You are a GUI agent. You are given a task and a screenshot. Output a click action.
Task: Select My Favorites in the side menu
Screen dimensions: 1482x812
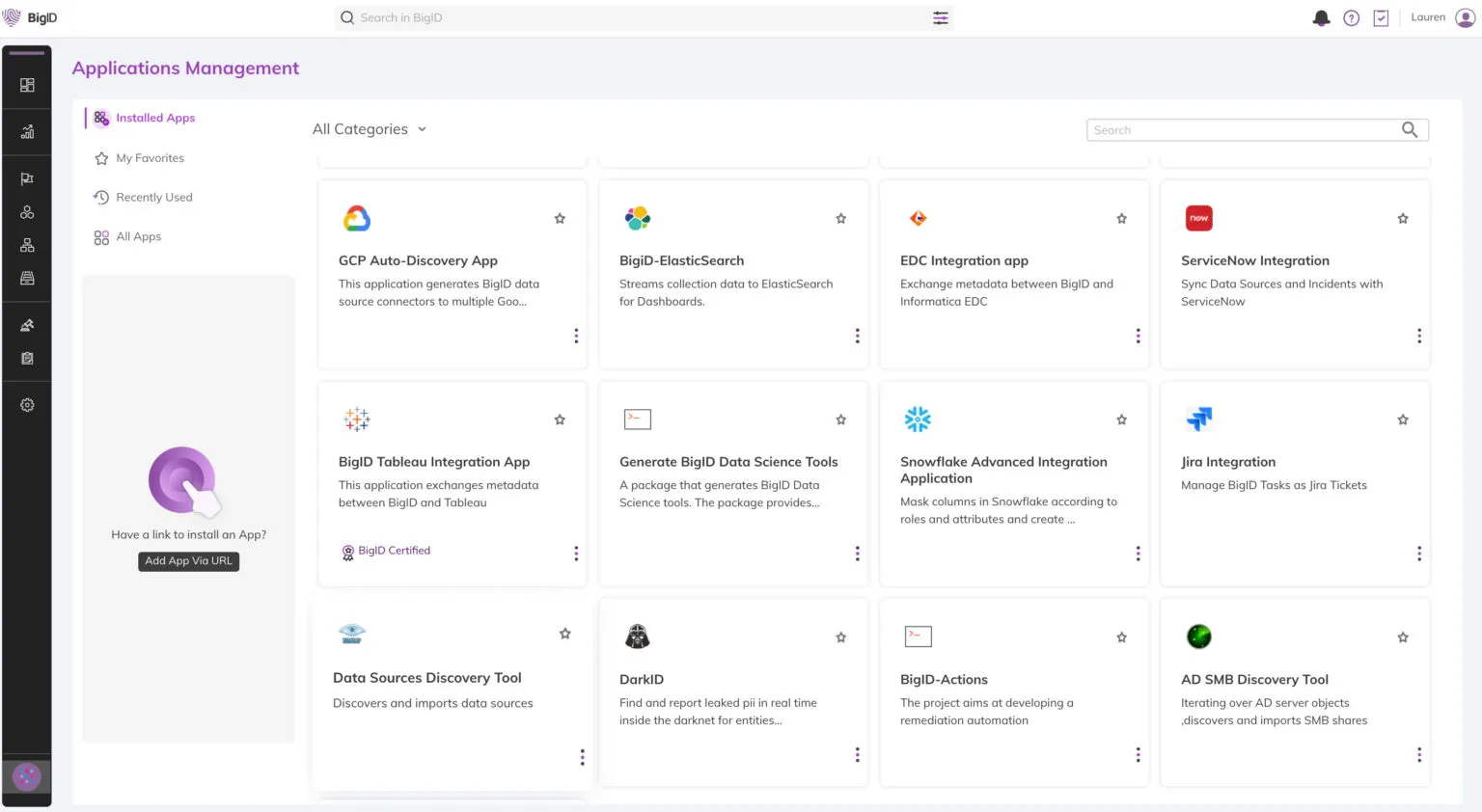(x=150, y=158)
